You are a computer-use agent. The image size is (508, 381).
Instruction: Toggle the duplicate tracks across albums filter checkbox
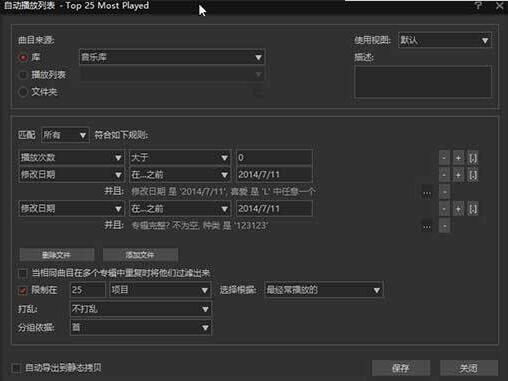(x=23, y=273)
